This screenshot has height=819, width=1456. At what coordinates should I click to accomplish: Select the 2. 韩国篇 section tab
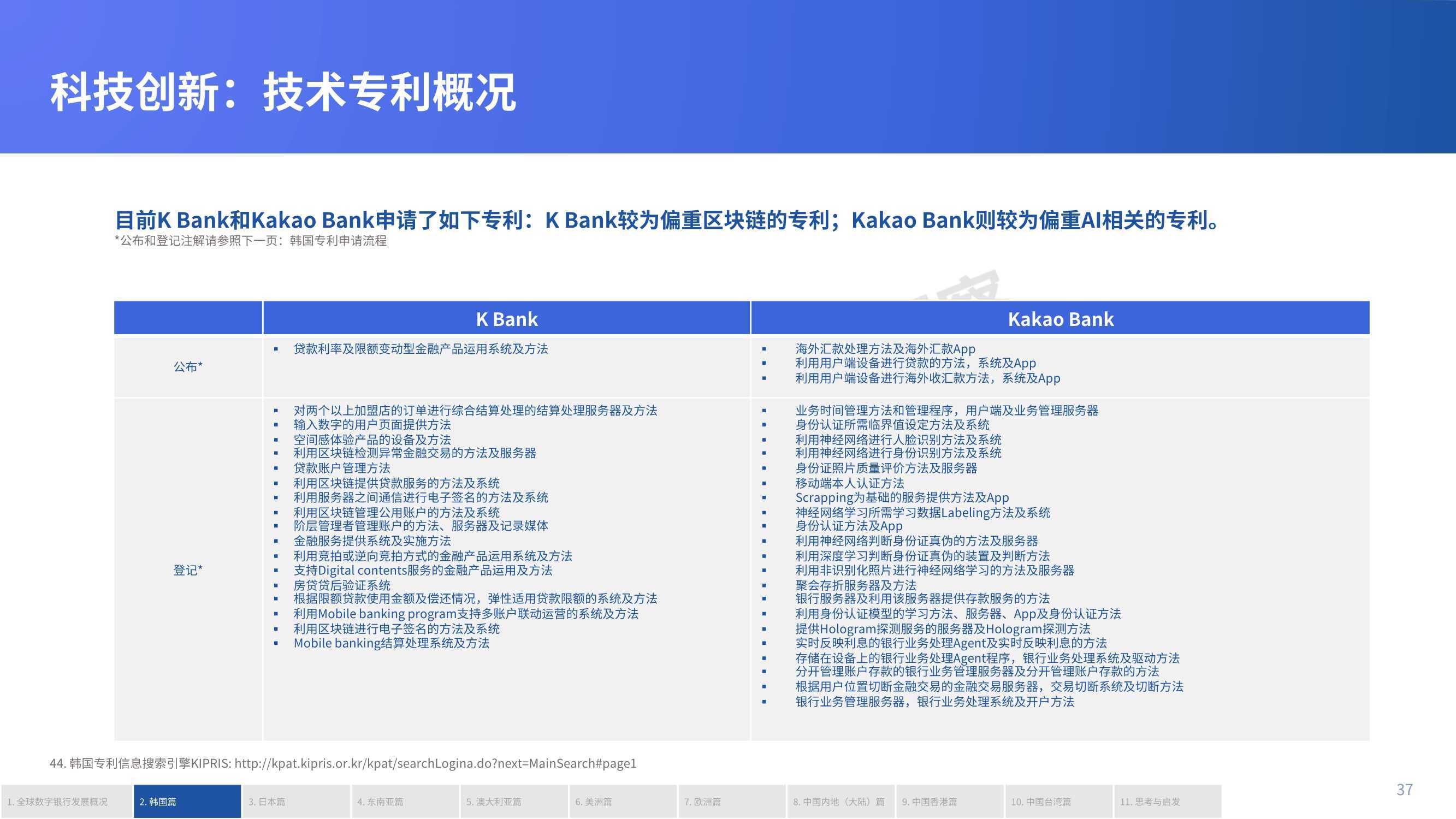[x=188, y=802]
